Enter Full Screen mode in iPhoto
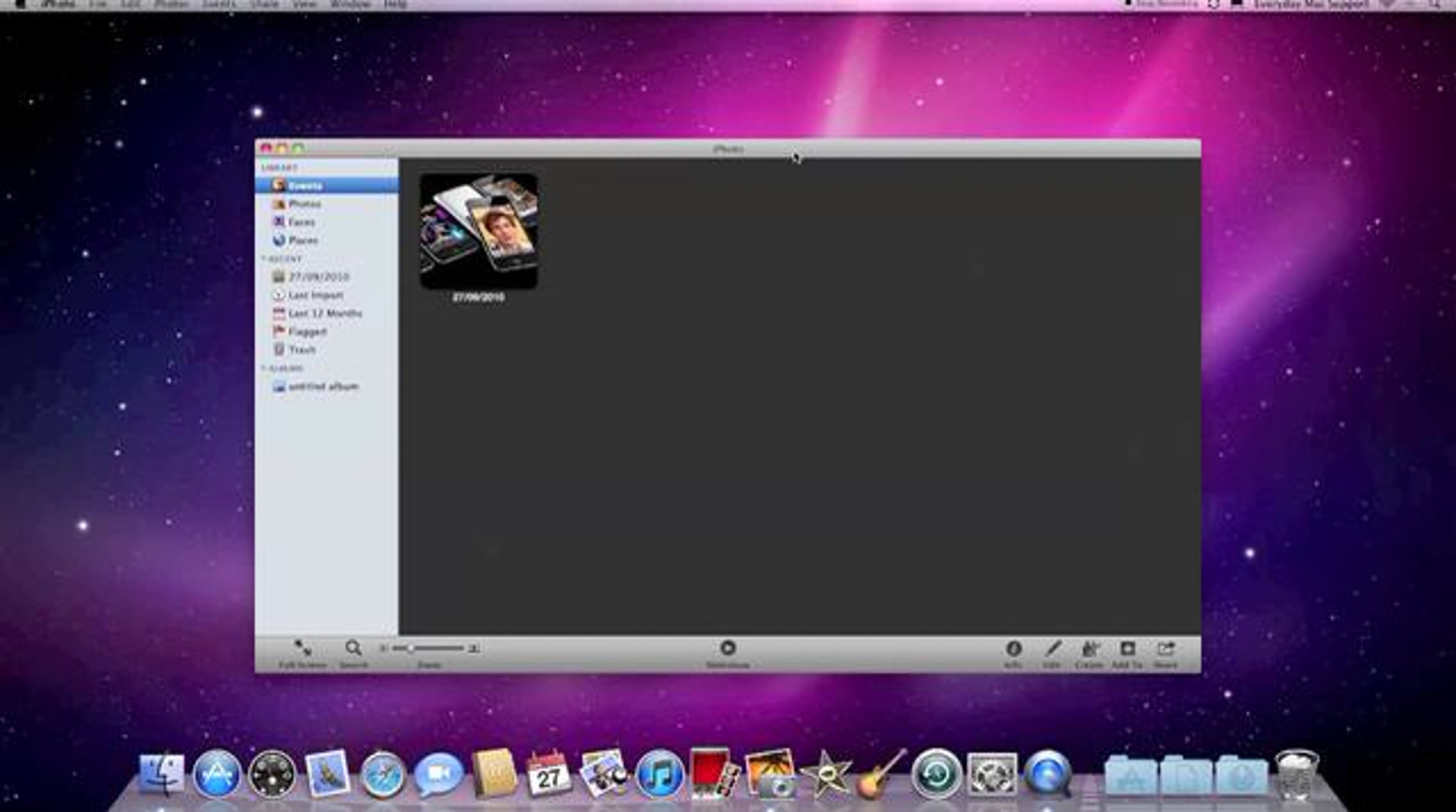The height and width of the screenshot is (812, 1456). pyautogui.click(x=302, y=649)
